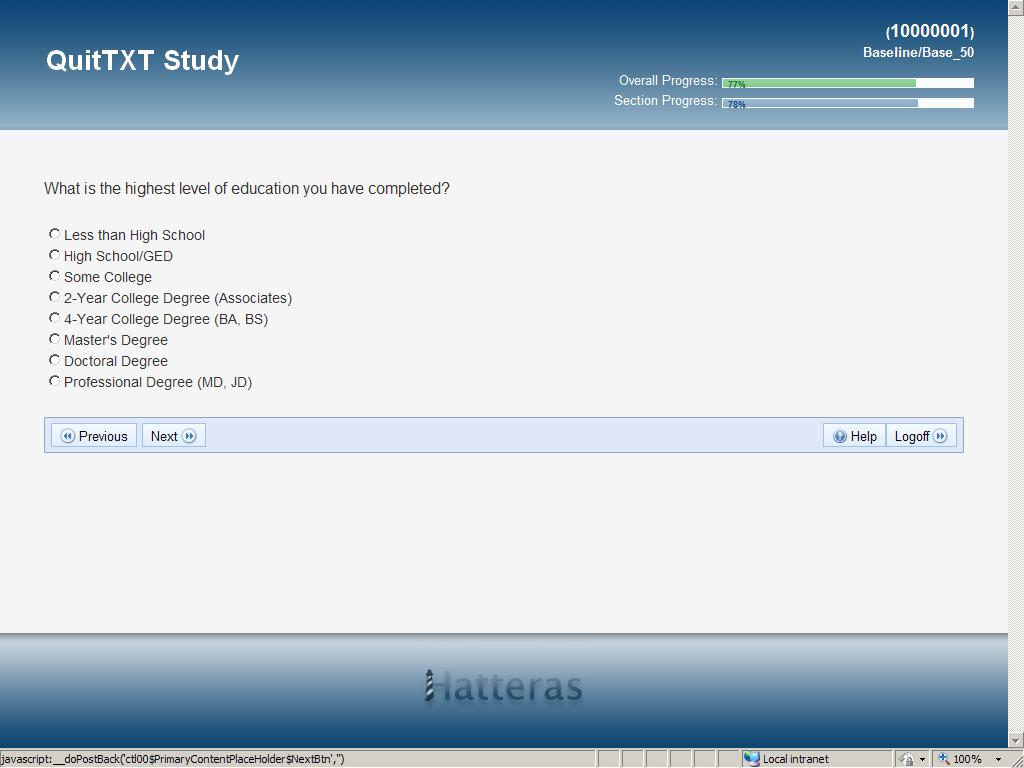Select the Less than High School option
Screen dimensions: 1024x768
click(54, 234)
